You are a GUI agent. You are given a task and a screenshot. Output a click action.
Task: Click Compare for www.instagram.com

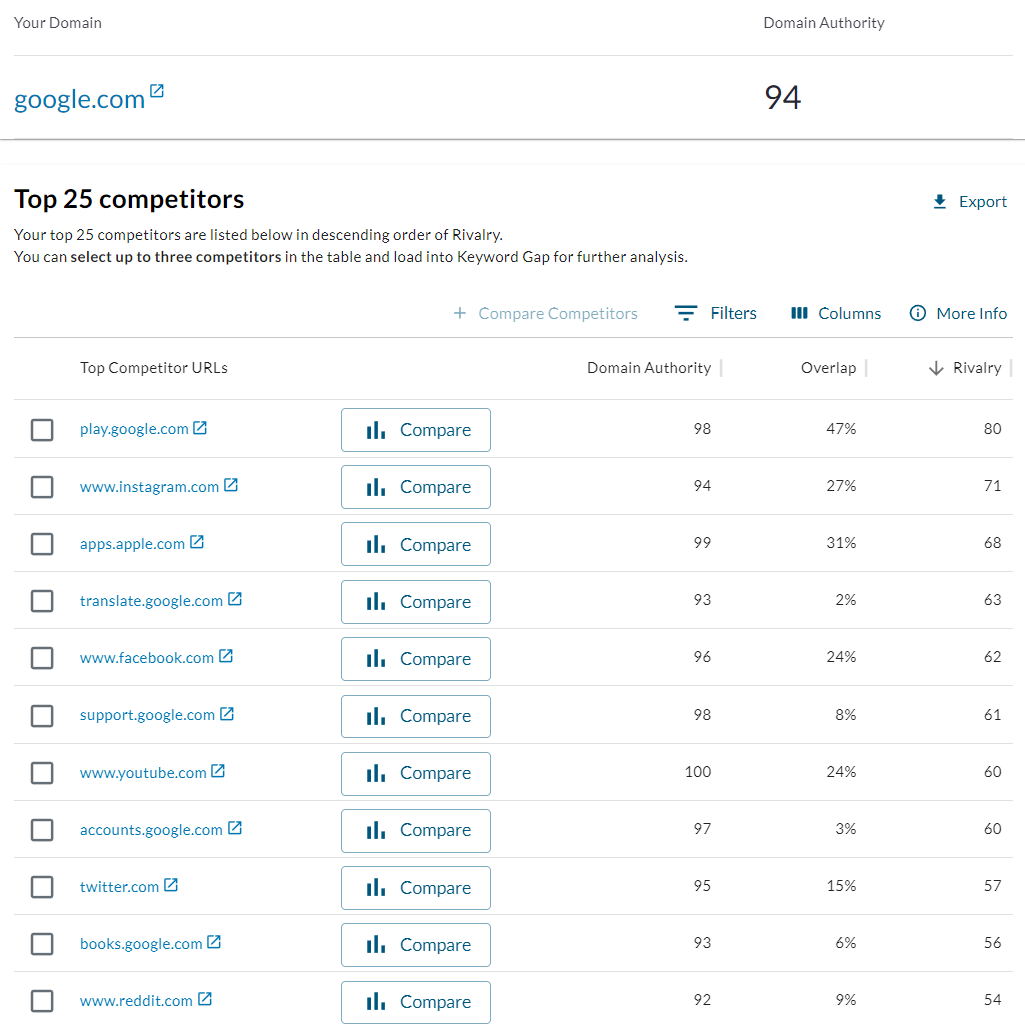[x=416, y=487]
